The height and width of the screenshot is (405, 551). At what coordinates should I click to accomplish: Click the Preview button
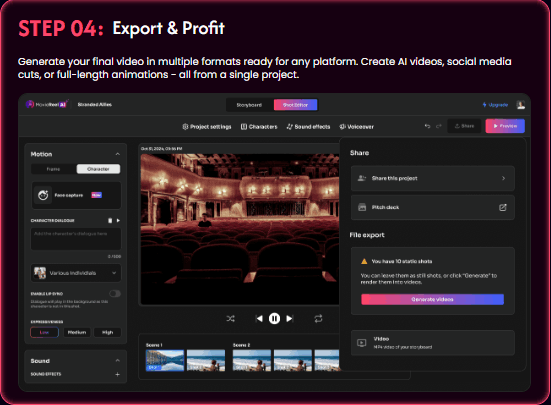[x=505, y=126]
